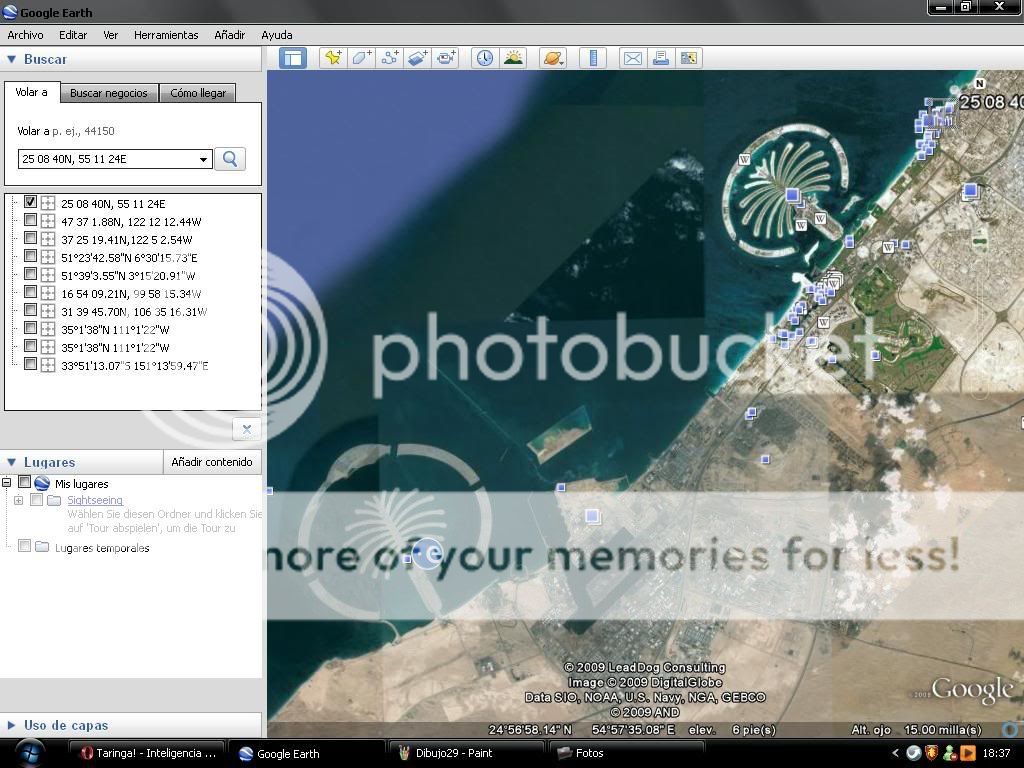Open the Añadir menu
The image size is (1024, 768).
click(229, 35)
